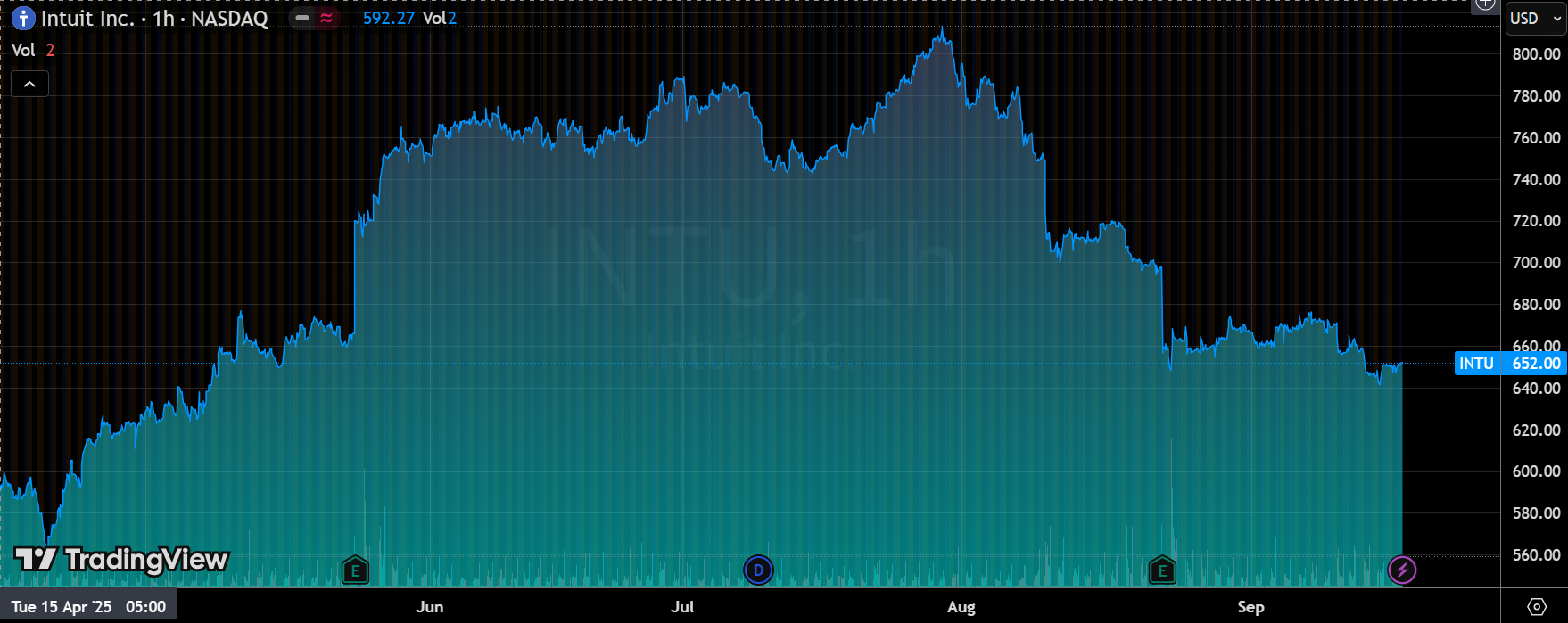The width and height of the screenshot is (1568, 623).
Task: Open the dividend D marker on the timeline
Action: (758, 570)
